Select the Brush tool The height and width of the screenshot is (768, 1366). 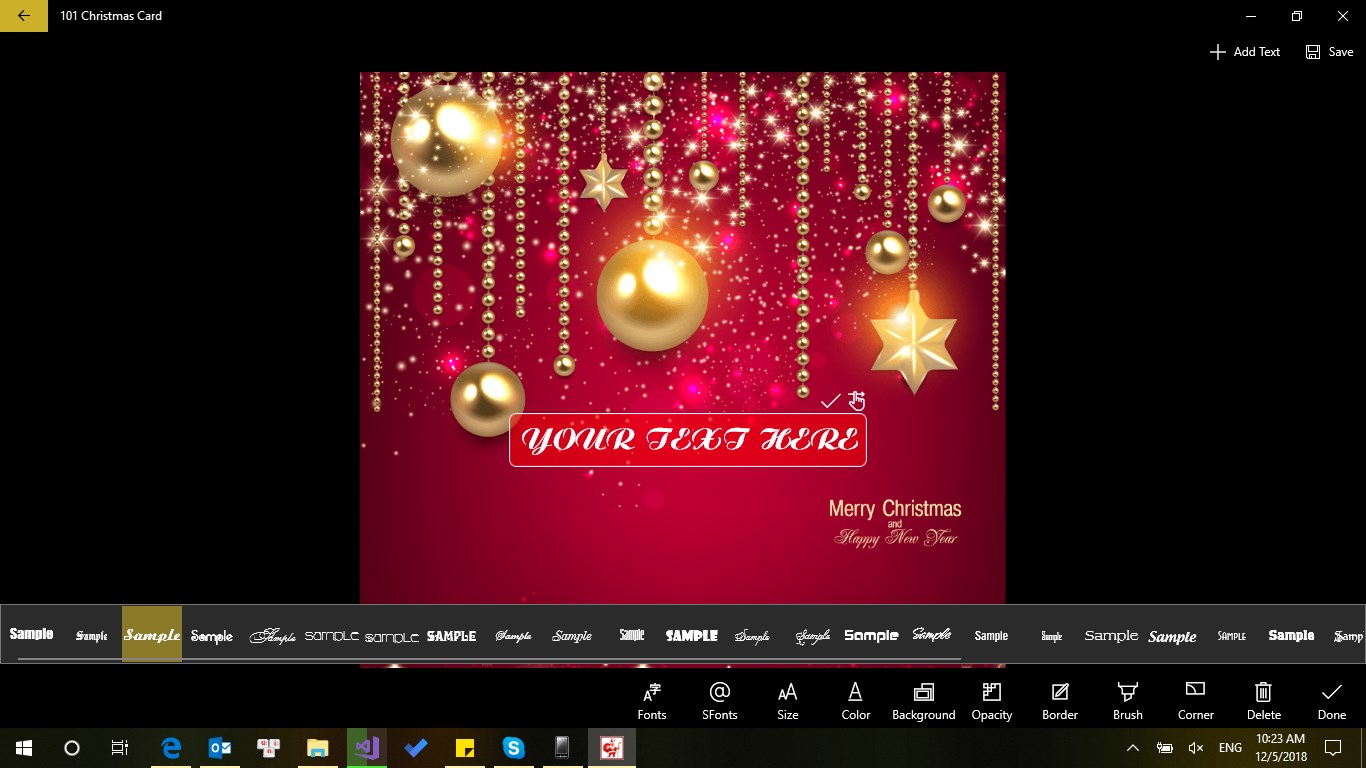click(1127, 700)
